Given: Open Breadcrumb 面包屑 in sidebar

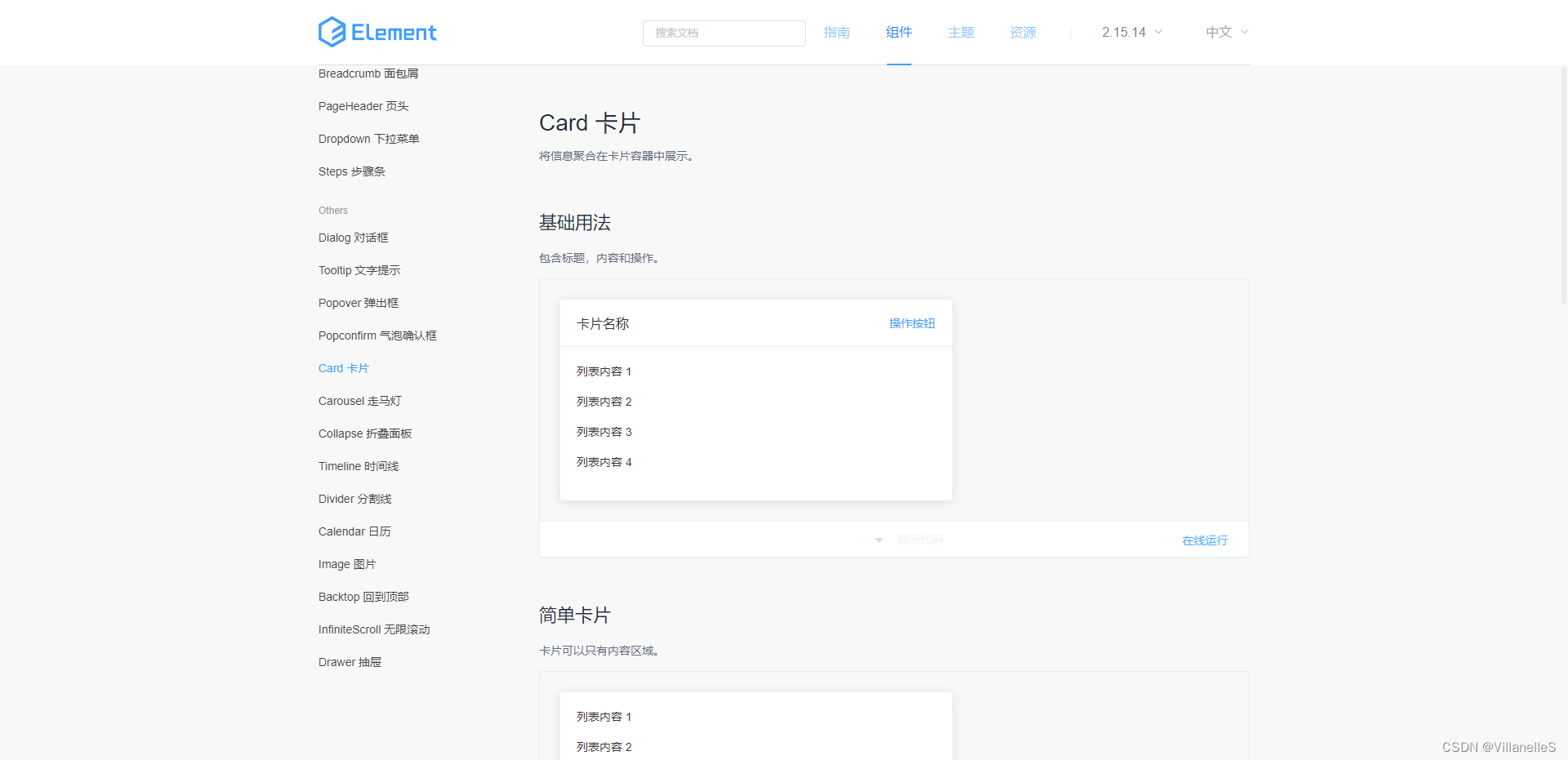Looking at the screenshot, I should tap(368, 73).
